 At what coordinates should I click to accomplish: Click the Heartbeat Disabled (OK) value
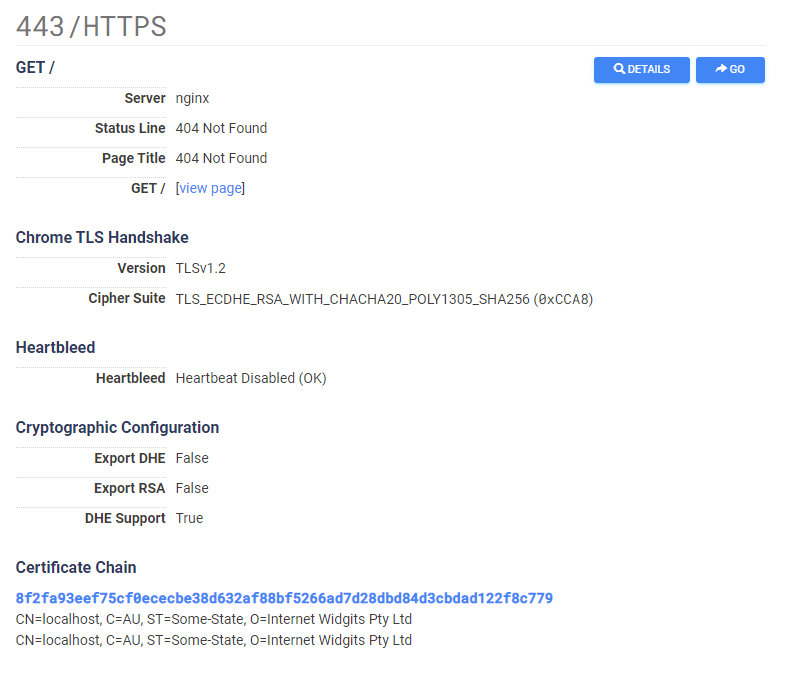(251, 378)
